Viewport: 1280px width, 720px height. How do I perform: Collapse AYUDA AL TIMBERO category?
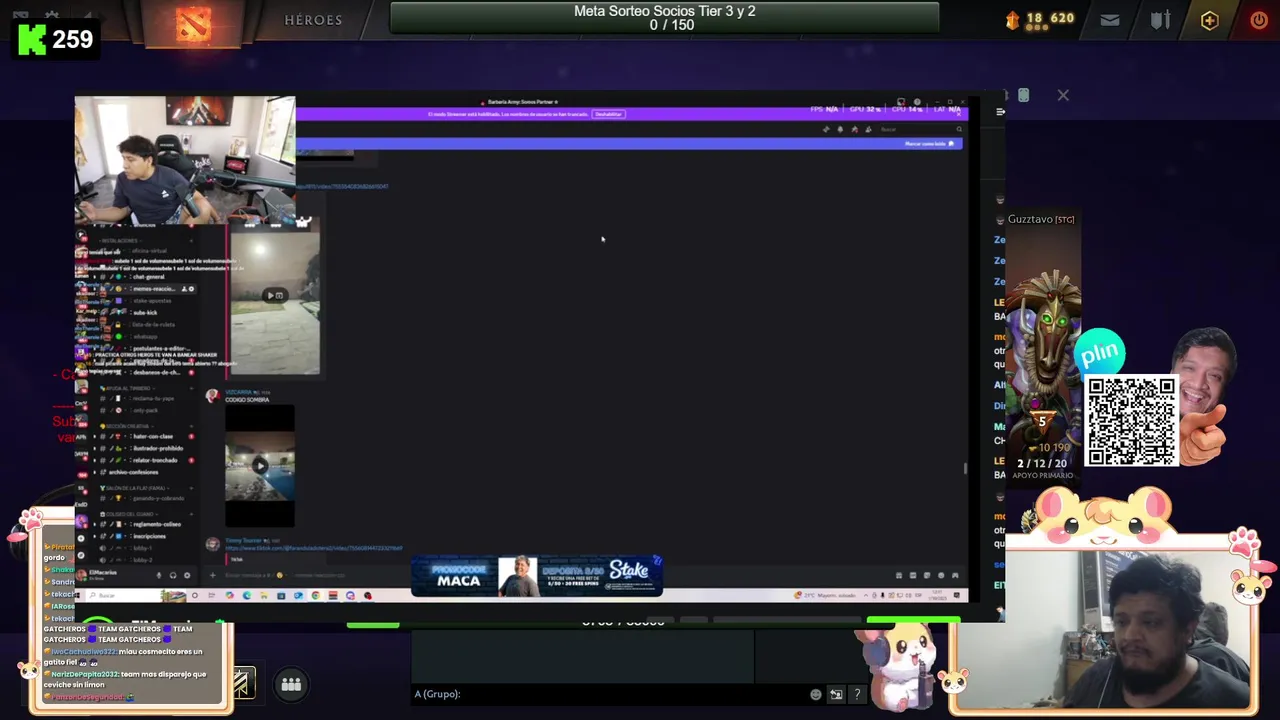click(127, 388)
